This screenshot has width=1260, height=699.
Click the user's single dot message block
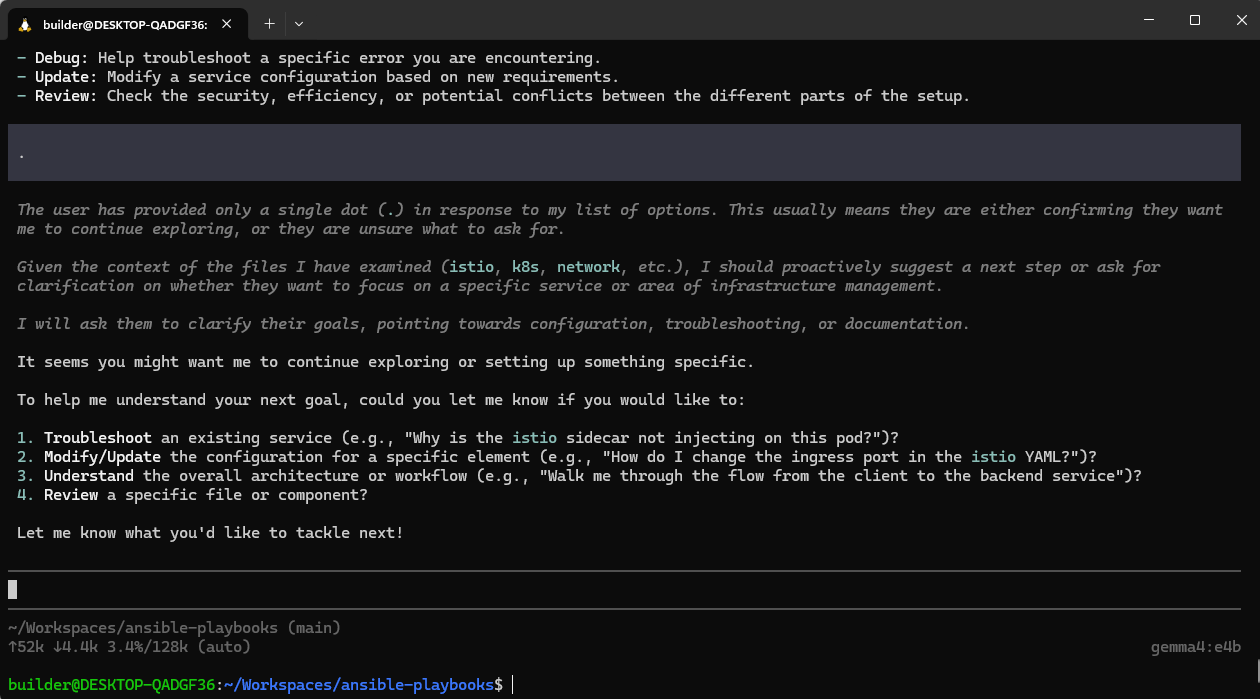pyautogui.click(x=624, y=153)
